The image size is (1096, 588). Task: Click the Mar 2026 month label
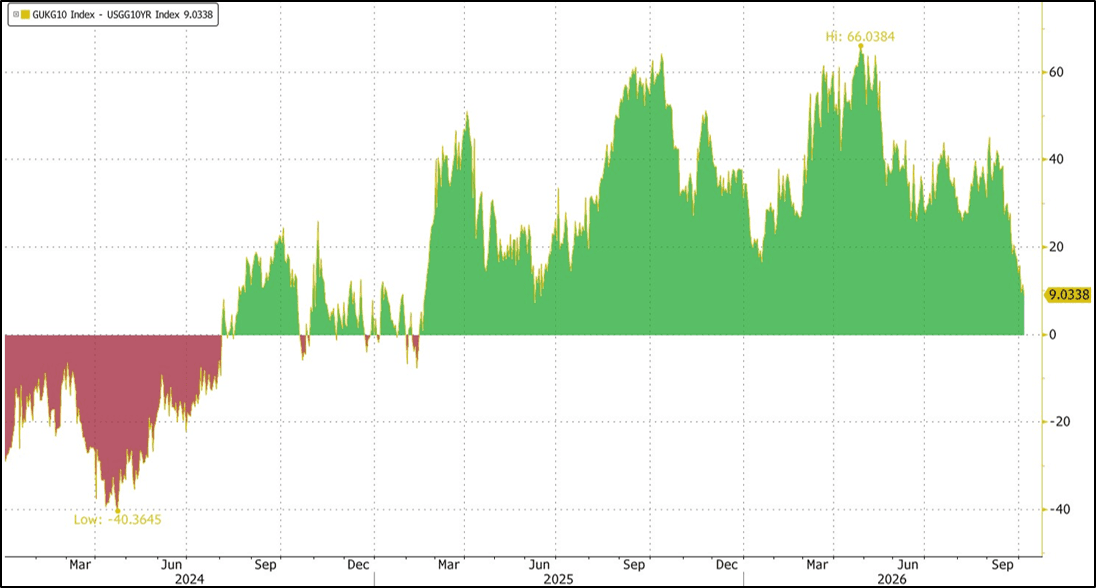pos(816,564)
